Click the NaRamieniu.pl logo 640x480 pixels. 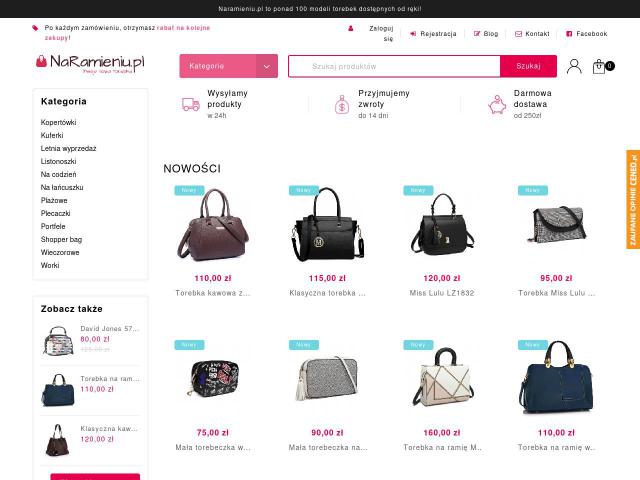click(x=90, y=64)
